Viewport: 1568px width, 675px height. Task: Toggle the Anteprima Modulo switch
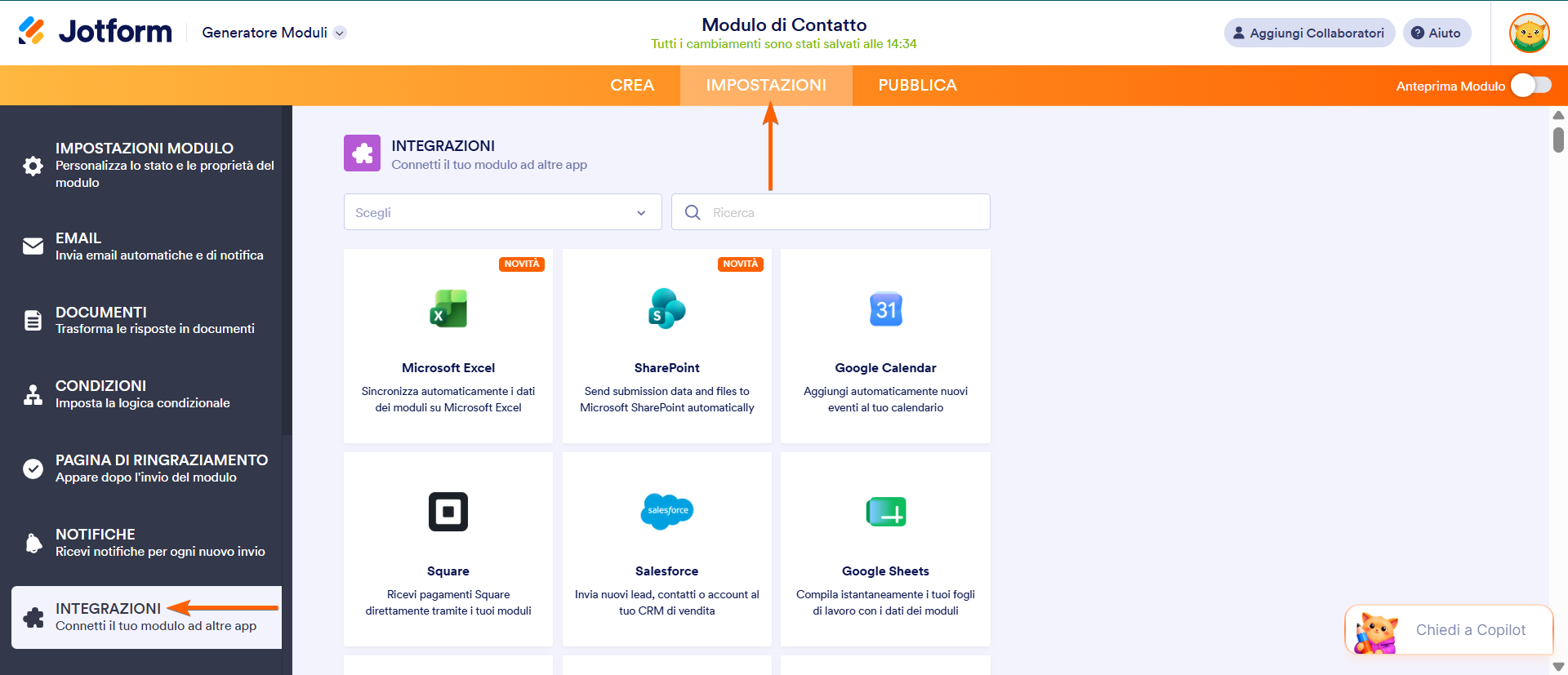click(1531, 86)
